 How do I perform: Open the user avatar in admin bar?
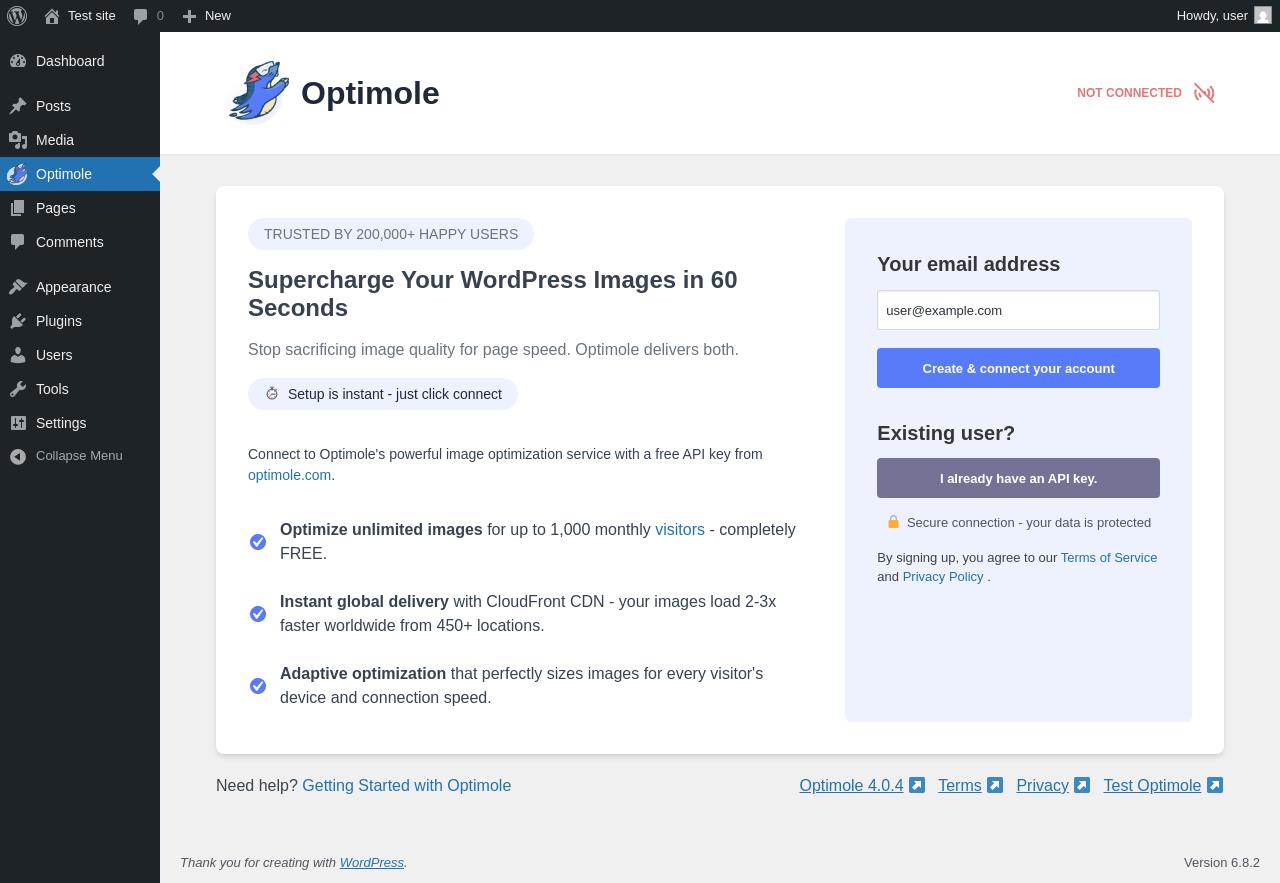tap(1263, 15)
